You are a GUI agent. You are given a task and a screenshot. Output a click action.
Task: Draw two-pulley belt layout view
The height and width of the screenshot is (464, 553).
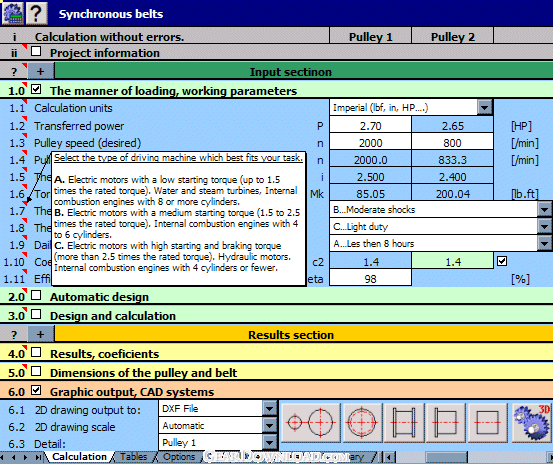click(x=311, y=422)
